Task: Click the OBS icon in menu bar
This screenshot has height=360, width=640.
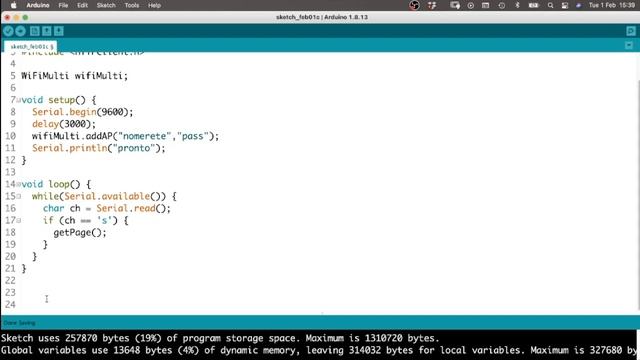Action: point(414,5)
